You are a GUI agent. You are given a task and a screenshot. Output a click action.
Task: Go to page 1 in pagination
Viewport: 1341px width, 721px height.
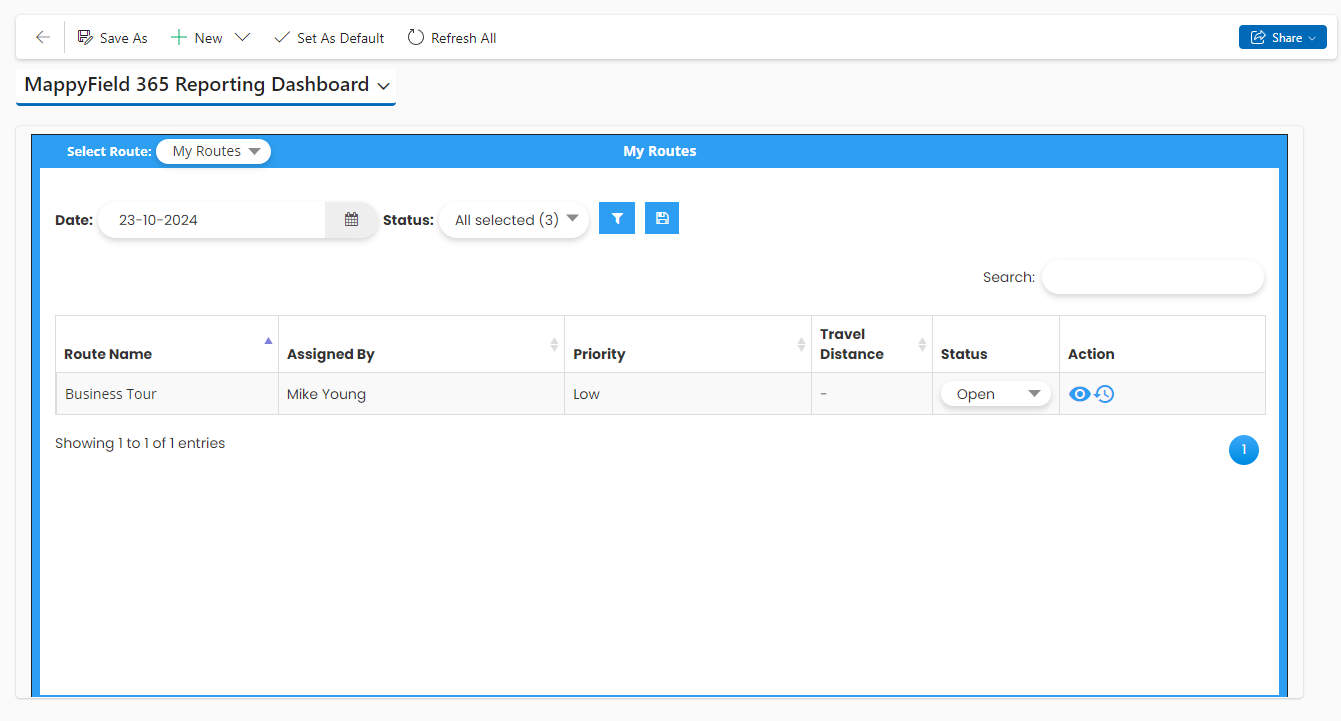(x=1244, y=450)
